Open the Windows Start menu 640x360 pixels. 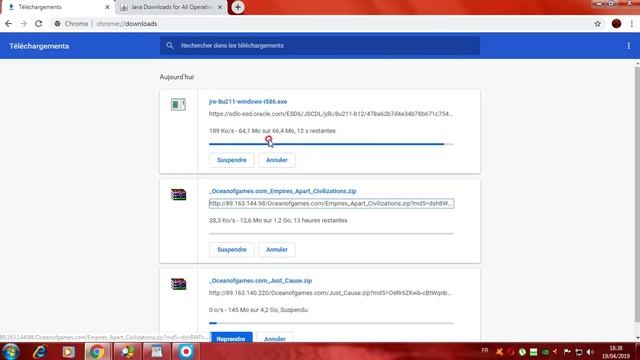coord(11,351)
